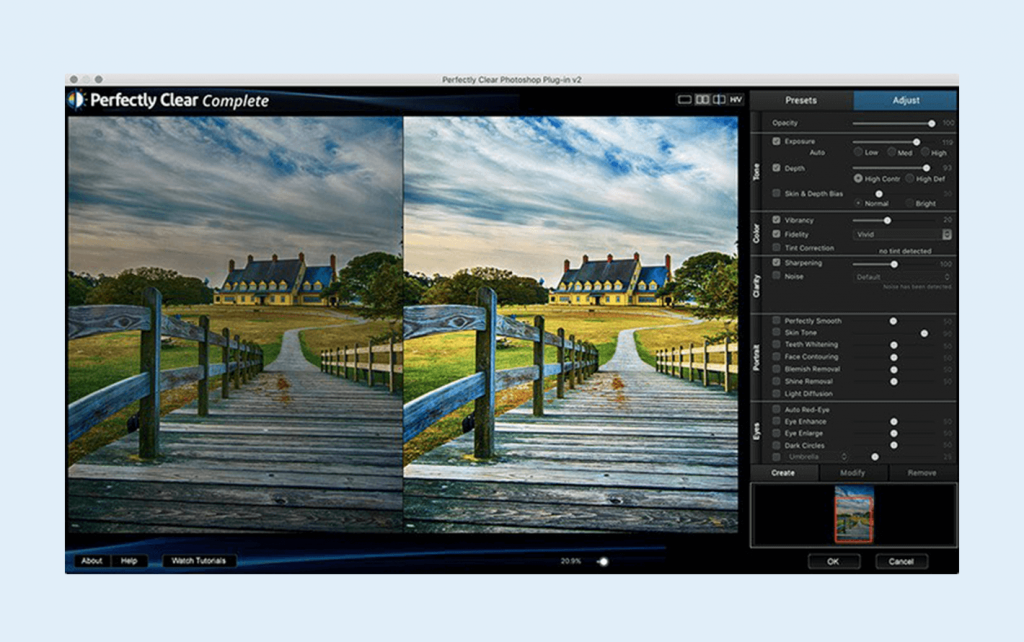
Task: Click the Skin & Depth Bias slider handle
Action: (x=879, y=194)
